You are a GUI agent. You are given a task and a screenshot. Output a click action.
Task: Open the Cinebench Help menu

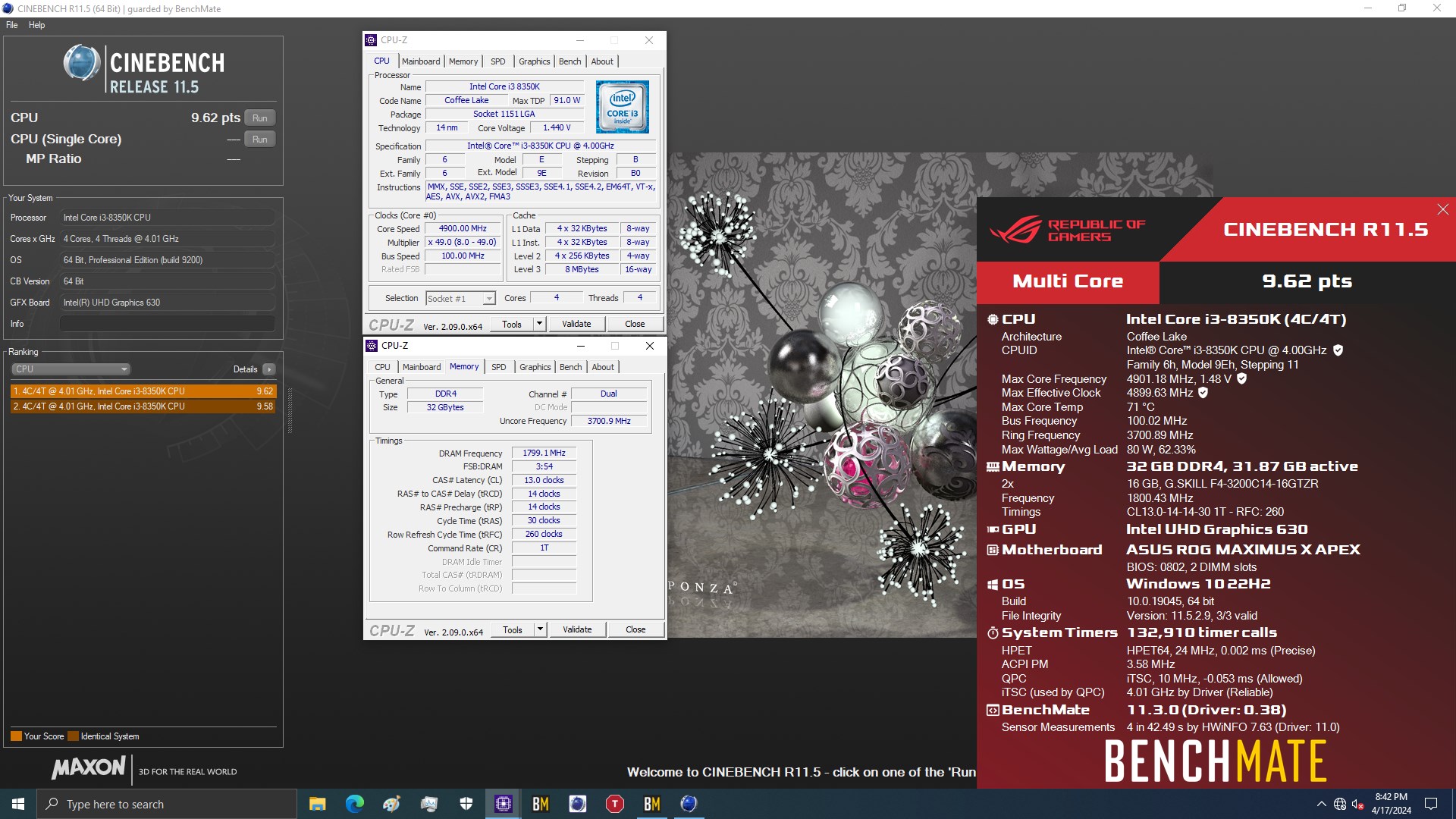(36, 25)
